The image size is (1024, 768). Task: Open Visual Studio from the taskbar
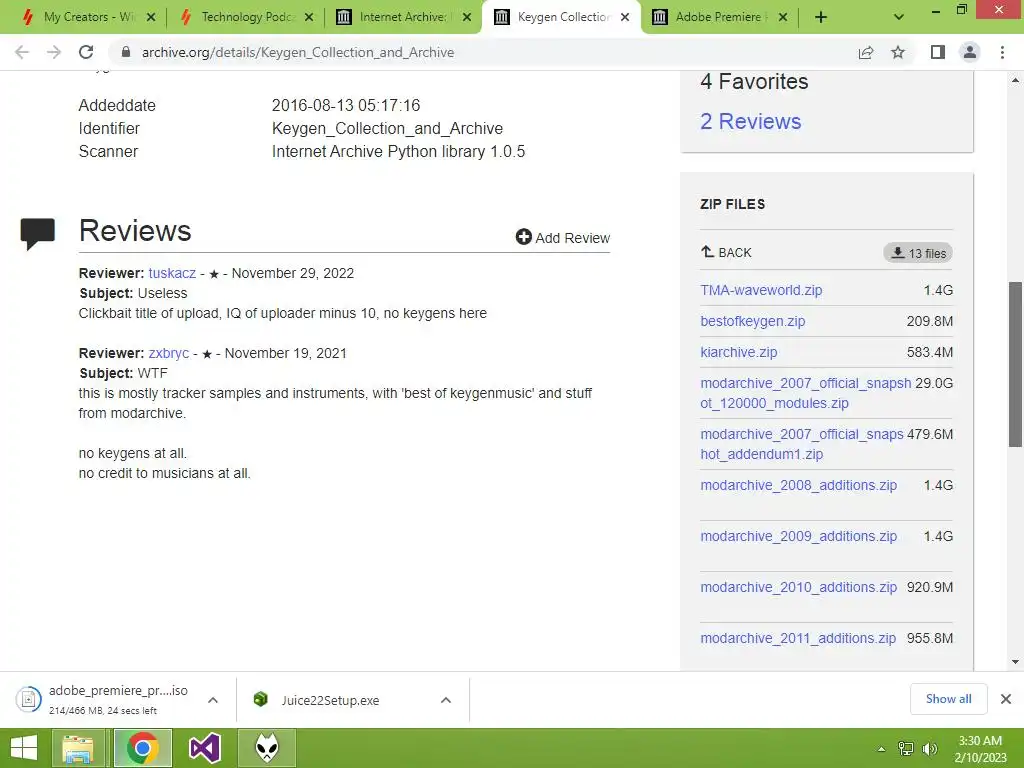204,748
